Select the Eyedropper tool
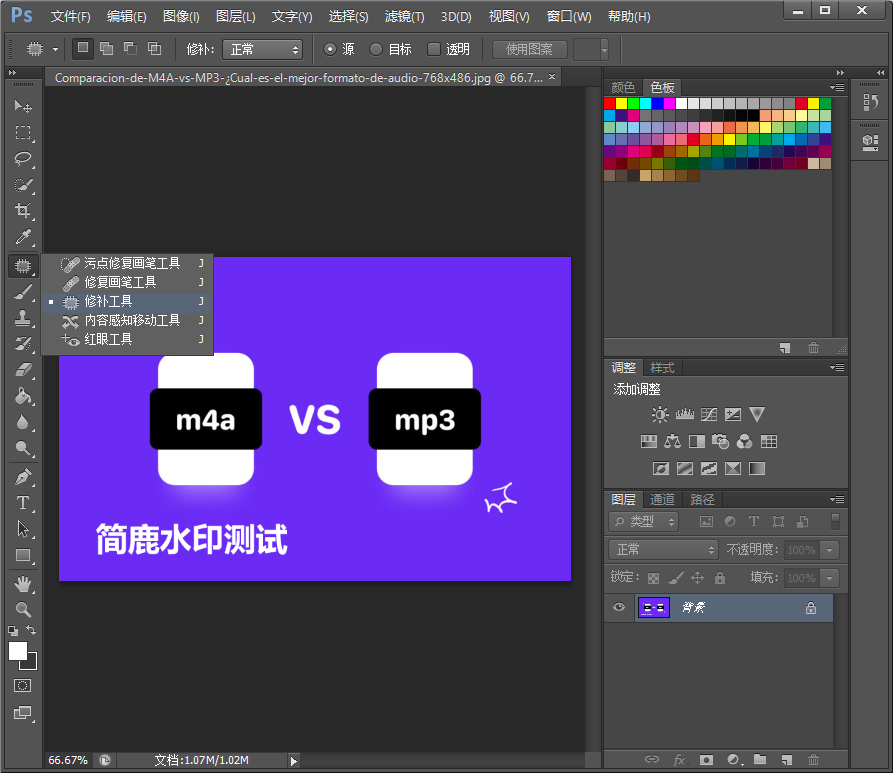This screenshot has width=893, height=773. [23, 237]
